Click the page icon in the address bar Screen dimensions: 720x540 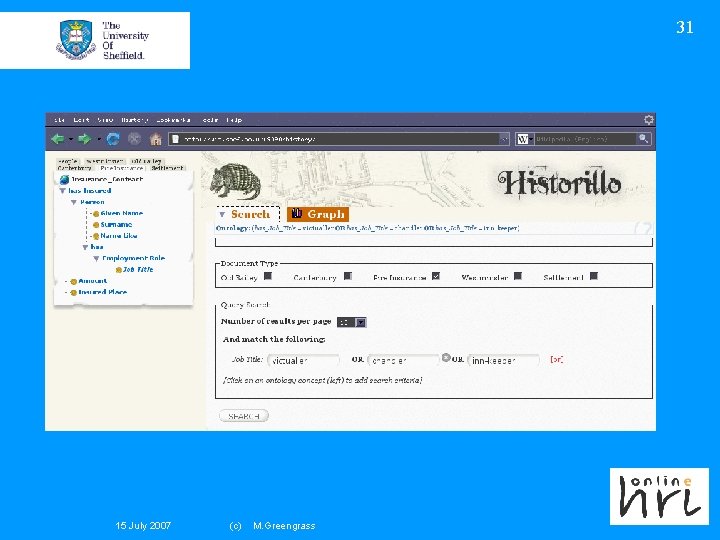point(175,139)
